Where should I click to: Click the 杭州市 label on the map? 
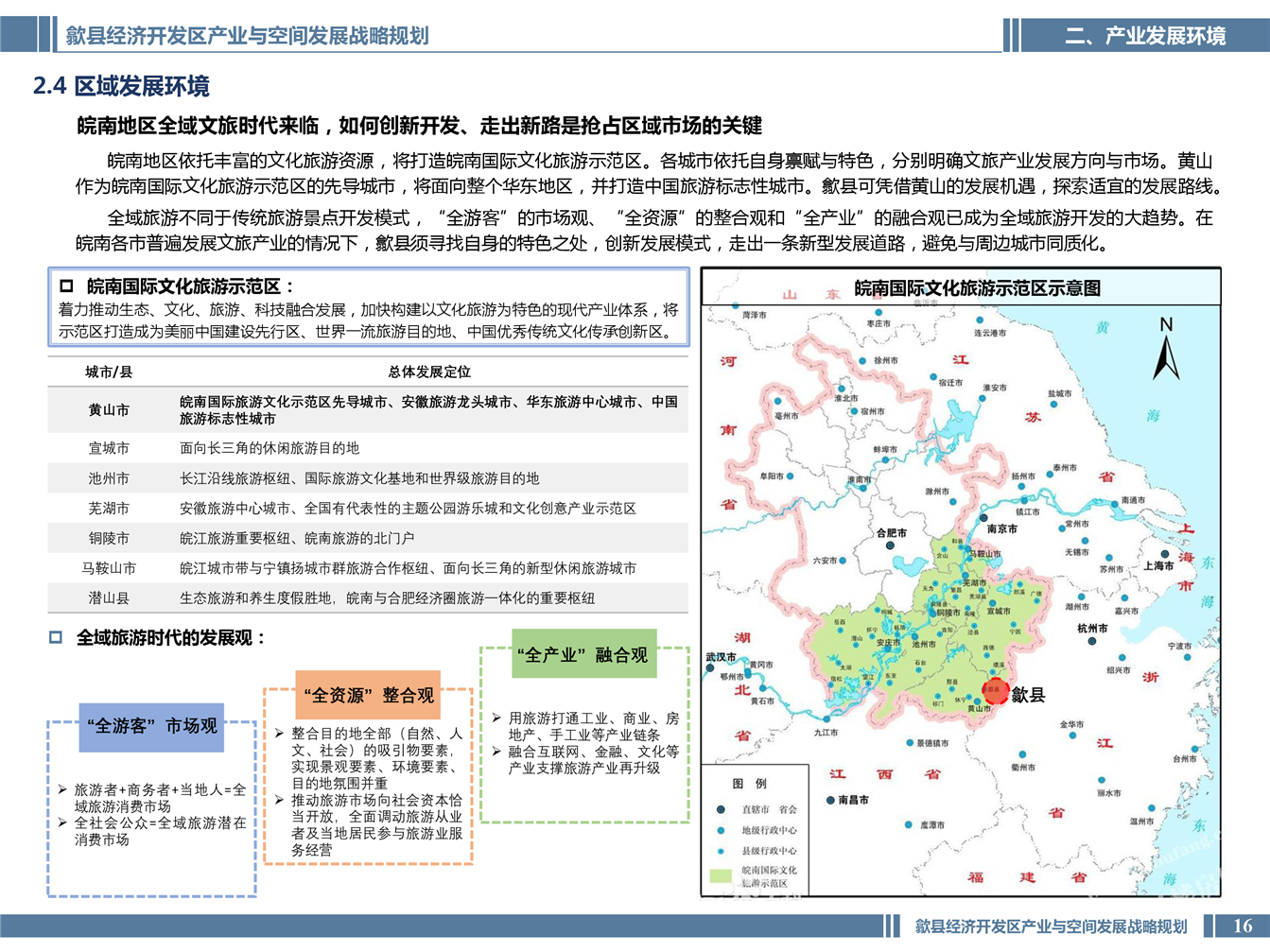tap(1092, 628)
